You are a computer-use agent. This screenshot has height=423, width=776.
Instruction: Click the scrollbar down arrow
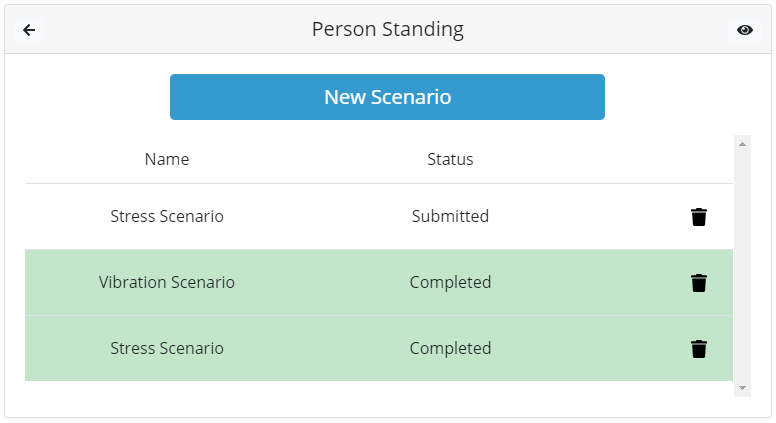click(x=742, y=388)
